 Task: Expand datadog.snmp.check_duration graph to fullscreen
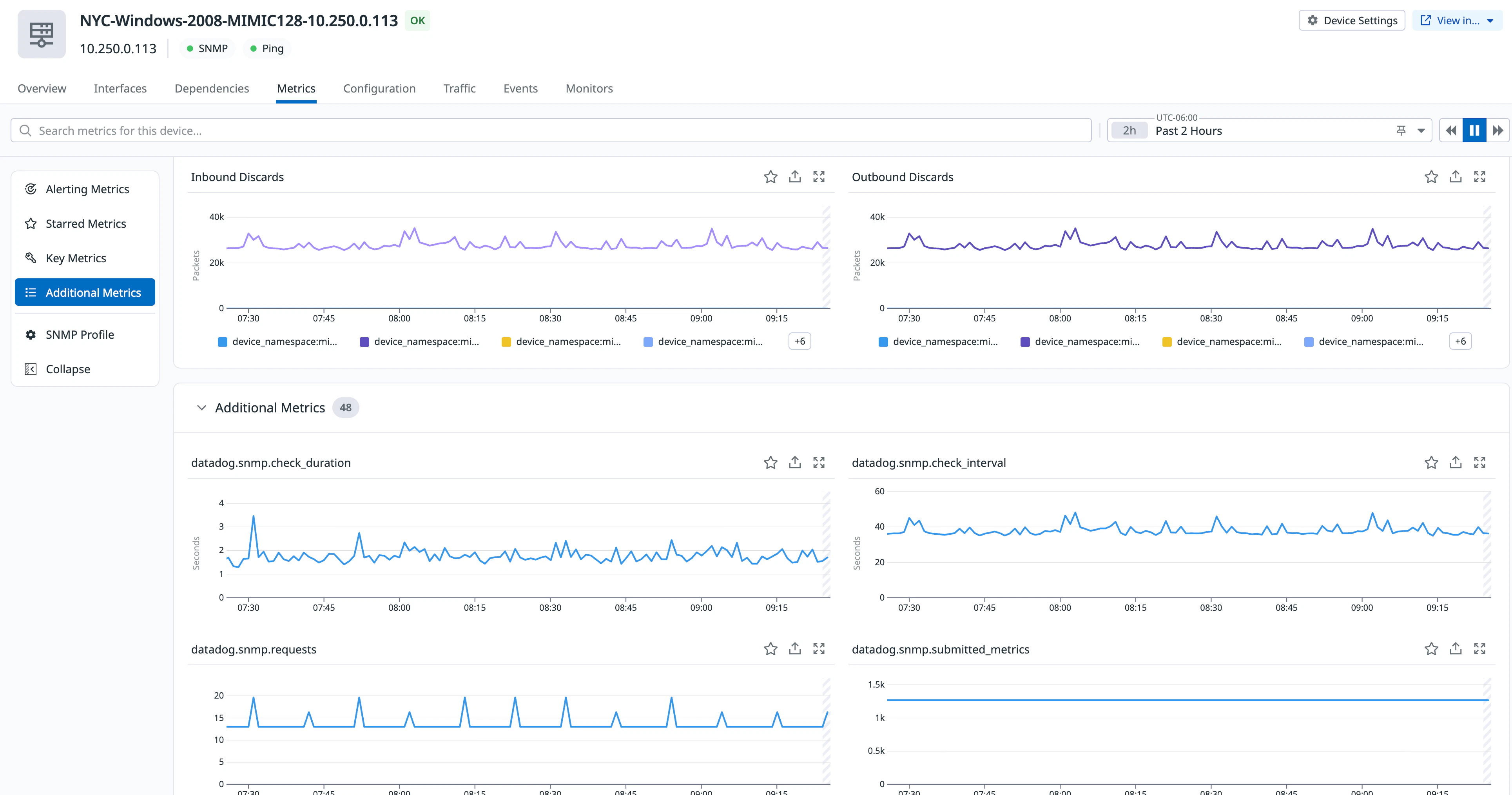coord(819,463)
